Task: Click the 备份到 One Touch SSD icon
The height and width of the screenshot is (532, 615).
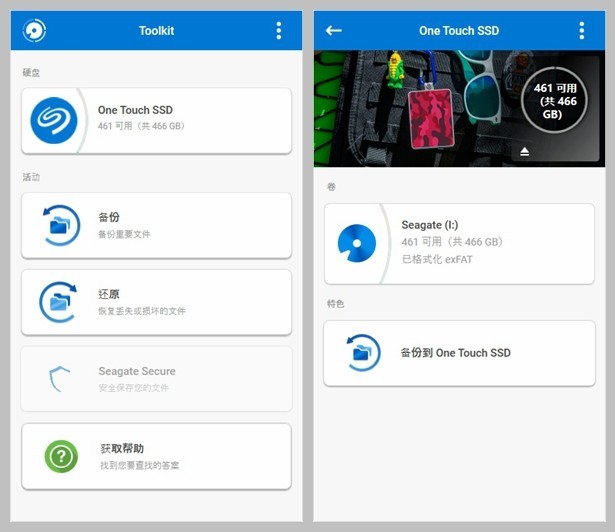Action: 364,353
